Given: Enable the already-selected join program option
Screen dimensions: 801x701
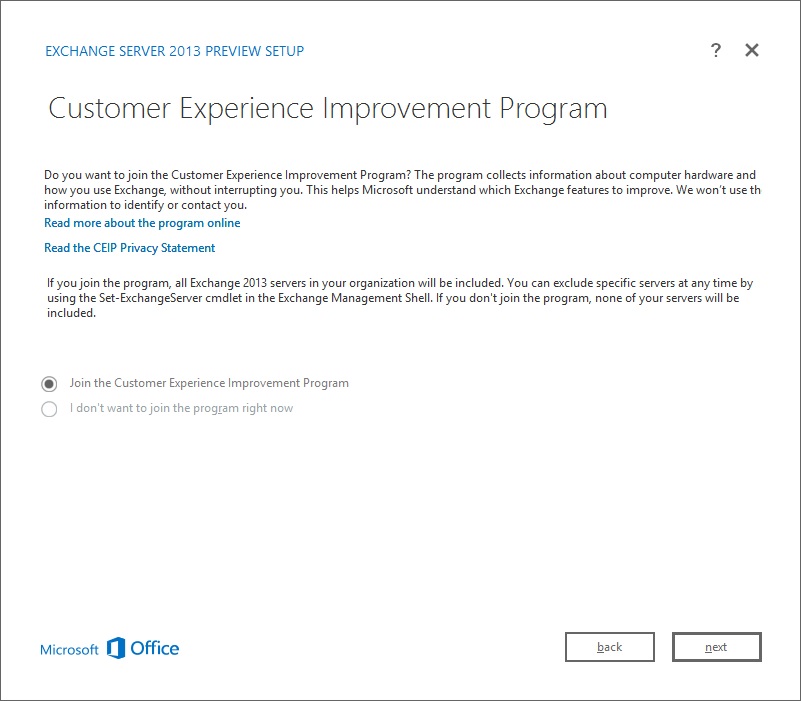Looking at the screenshot, I should coord(49,382).
